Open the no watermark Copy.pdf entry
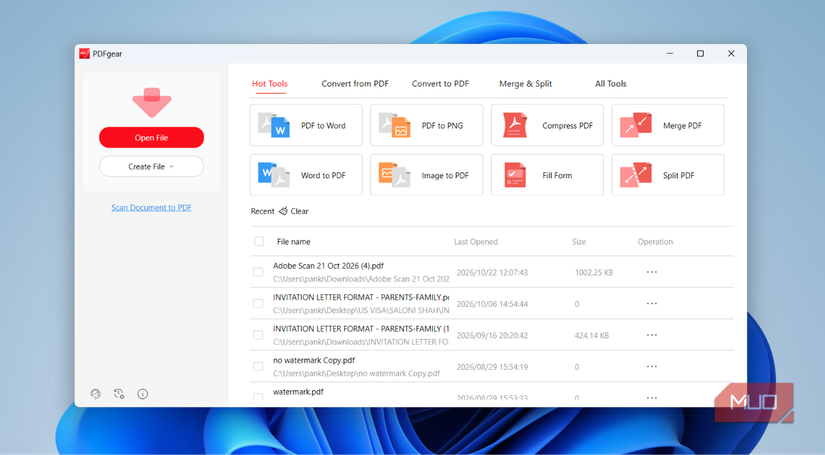 tap(314, 360)
